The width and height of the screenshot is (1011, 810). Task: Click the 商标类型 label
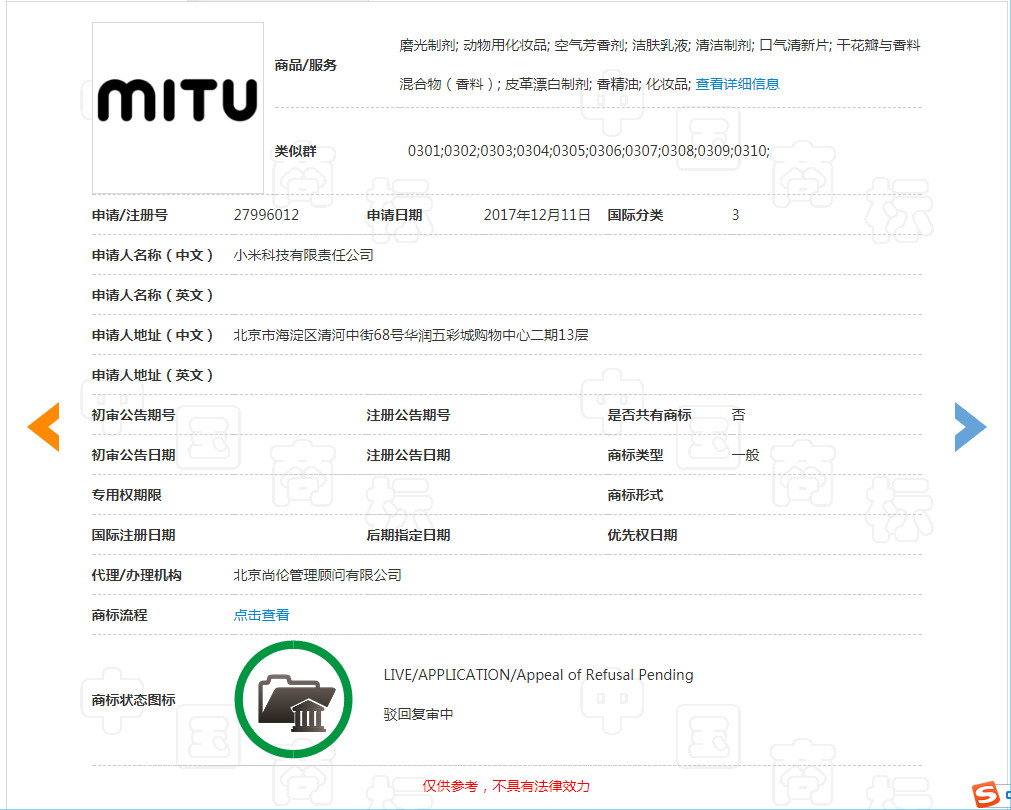coord(635,455)
